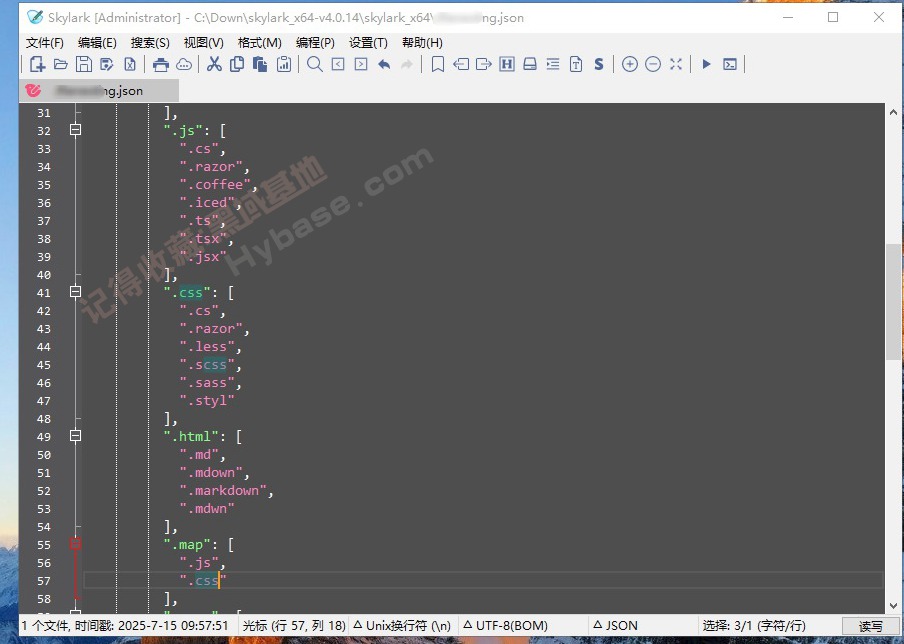This screenshot has width=904, height=644.
Task: Click the save-as icon with pencil
Action: tap(107, 64)
